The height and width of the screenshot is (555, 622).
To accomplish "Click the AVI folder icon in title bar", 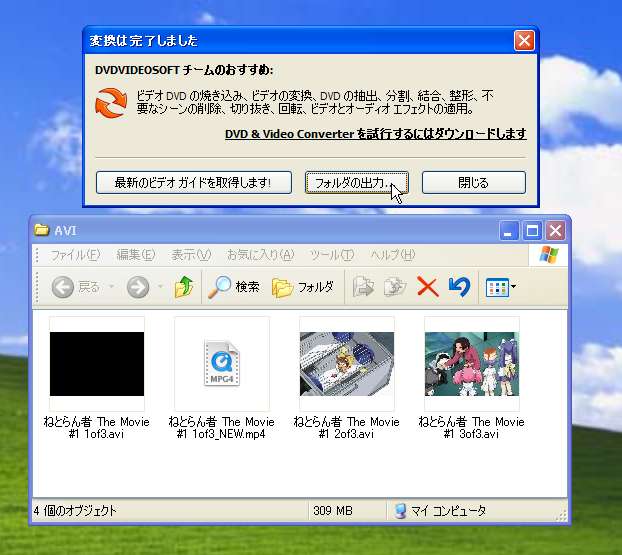I will (x=41, y=230).
